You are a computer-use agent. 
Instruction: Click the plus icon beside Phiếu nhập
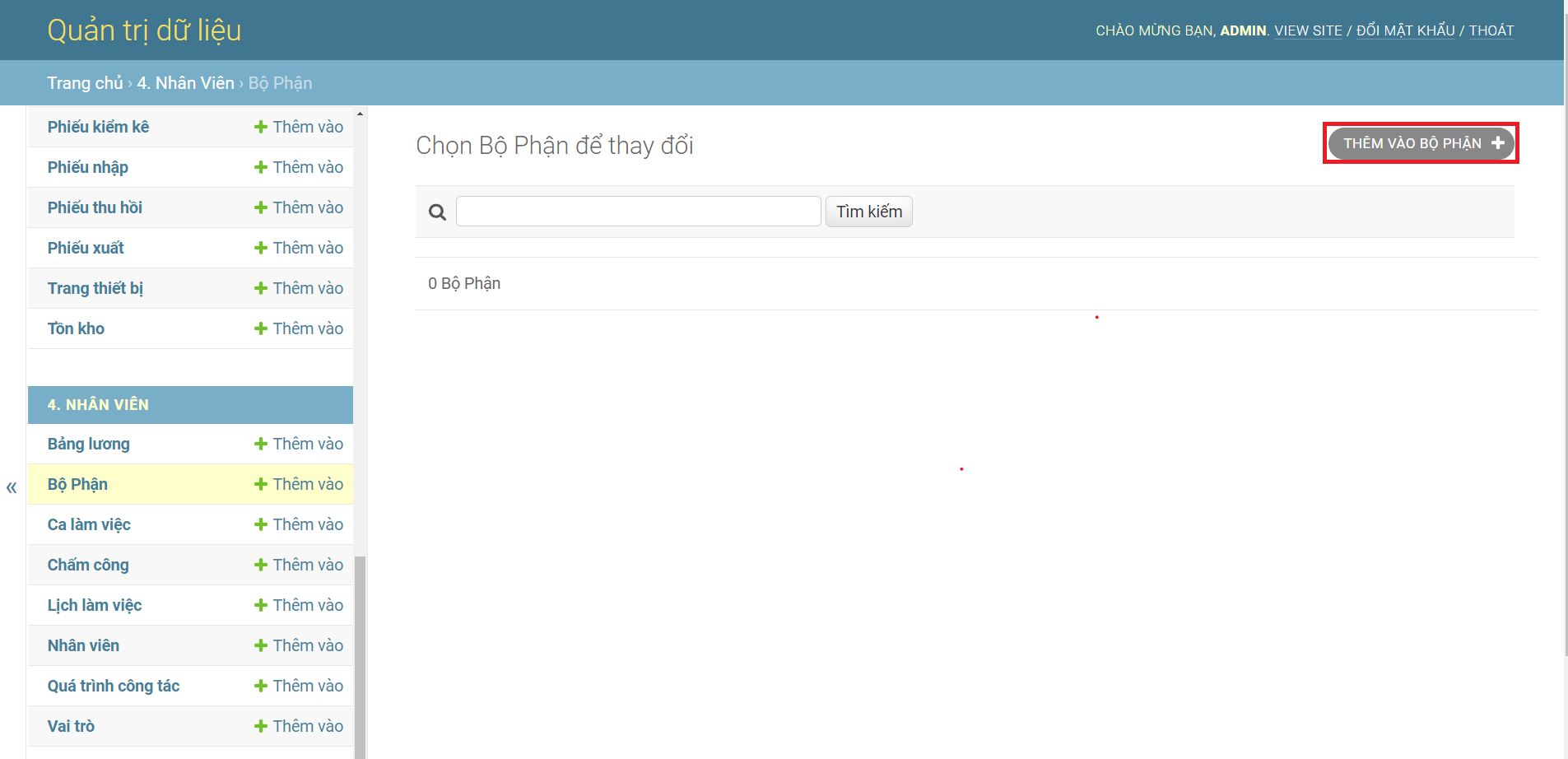click(260, 167)
